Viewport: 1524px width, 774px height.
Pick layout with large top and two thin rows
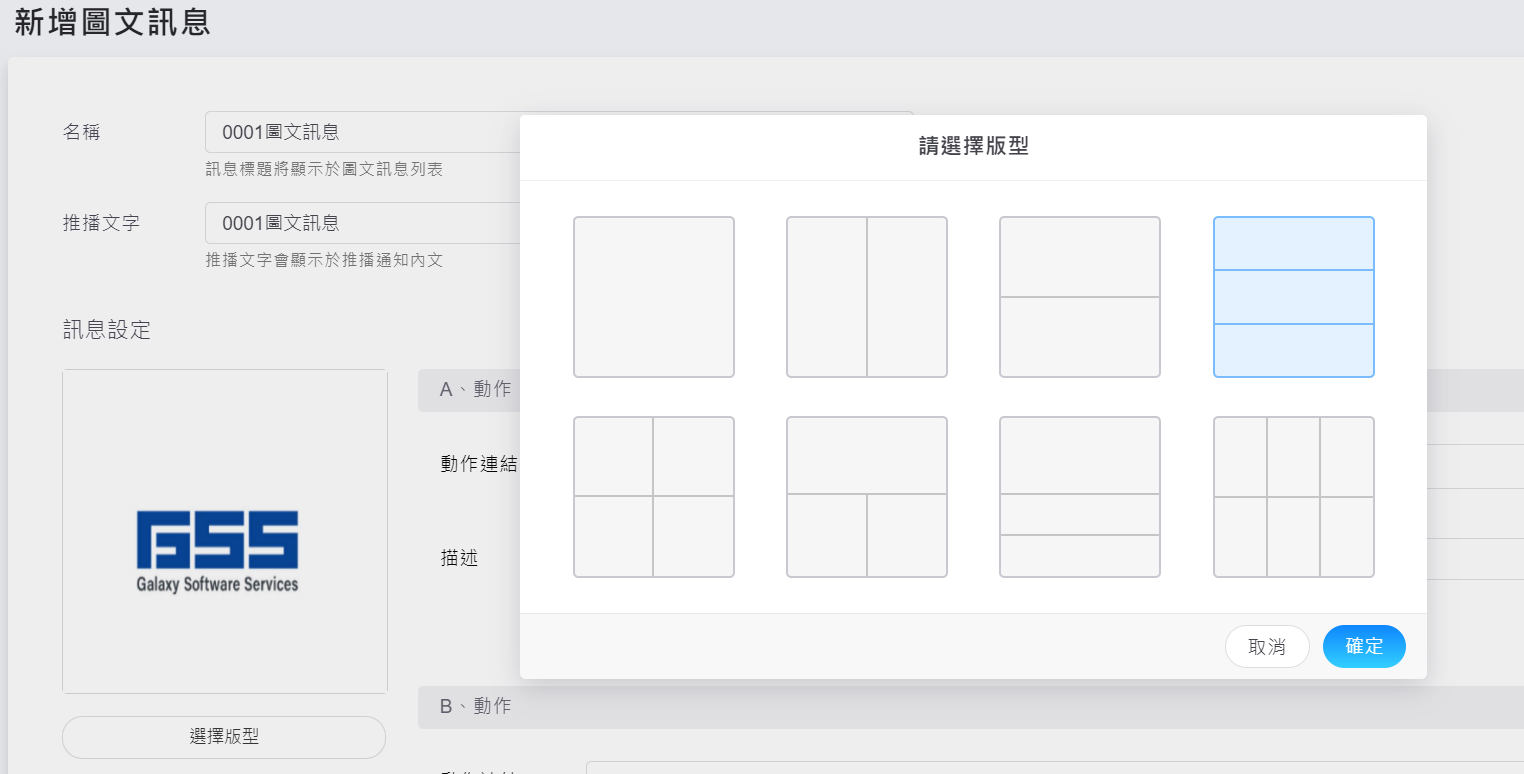coord(1079,497)
